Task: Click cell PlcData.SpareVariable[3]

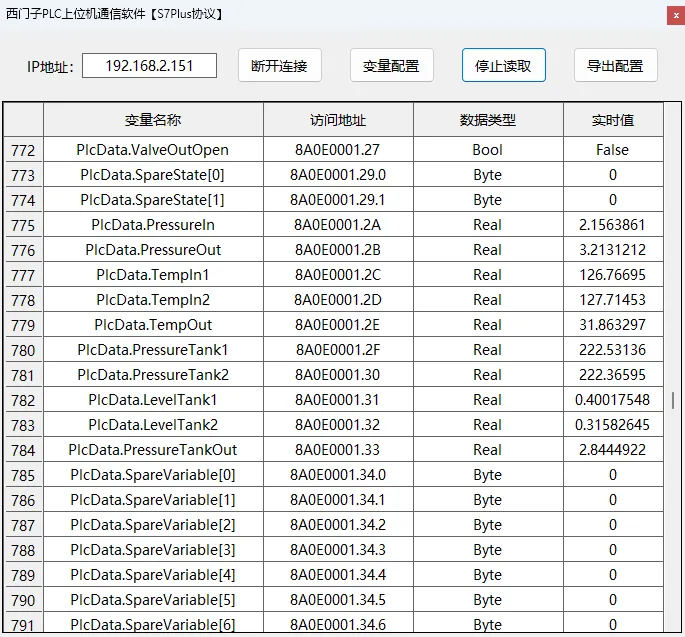Action: coord(153,550)
